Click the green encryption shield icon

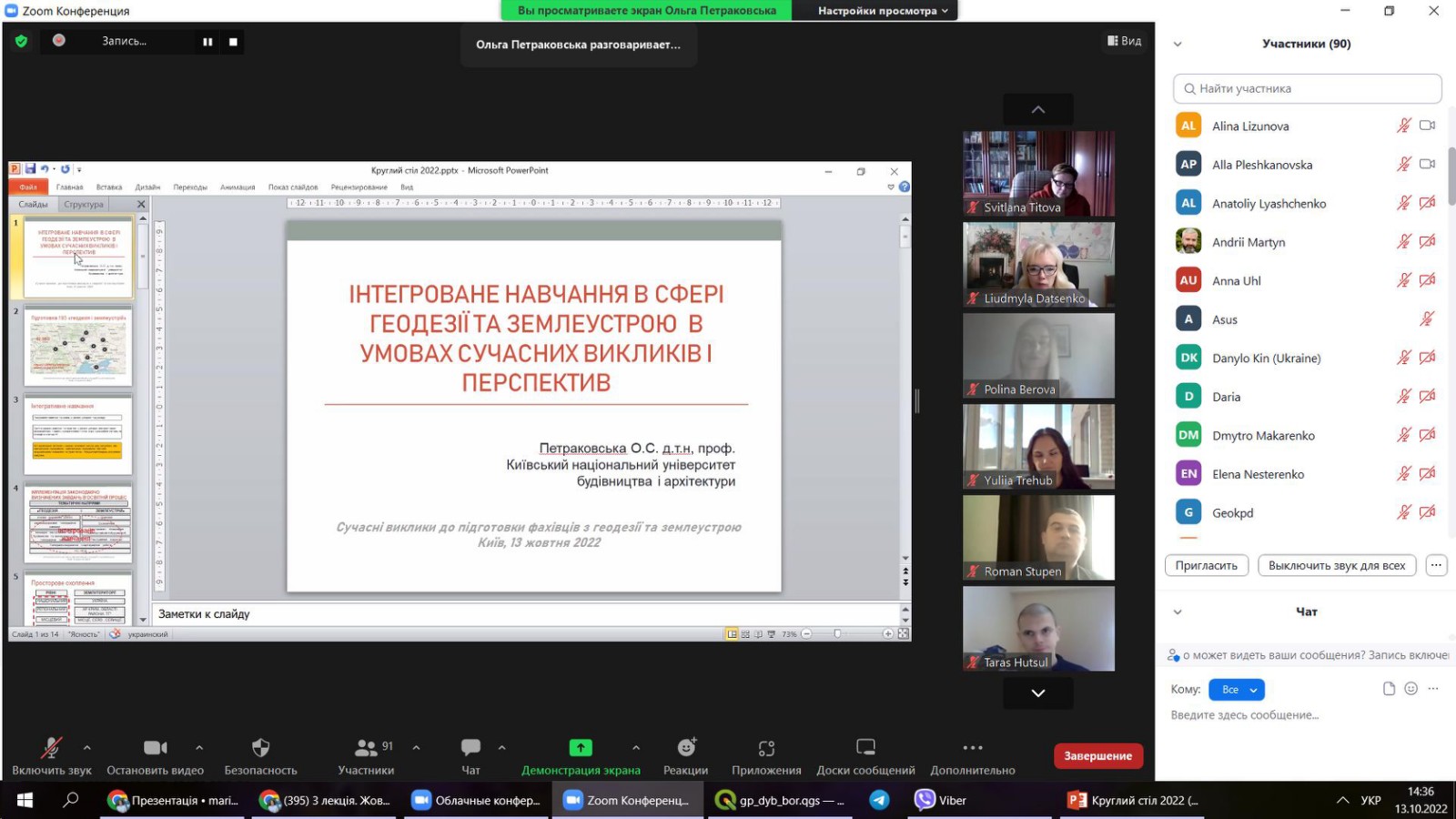pos(22,41)
